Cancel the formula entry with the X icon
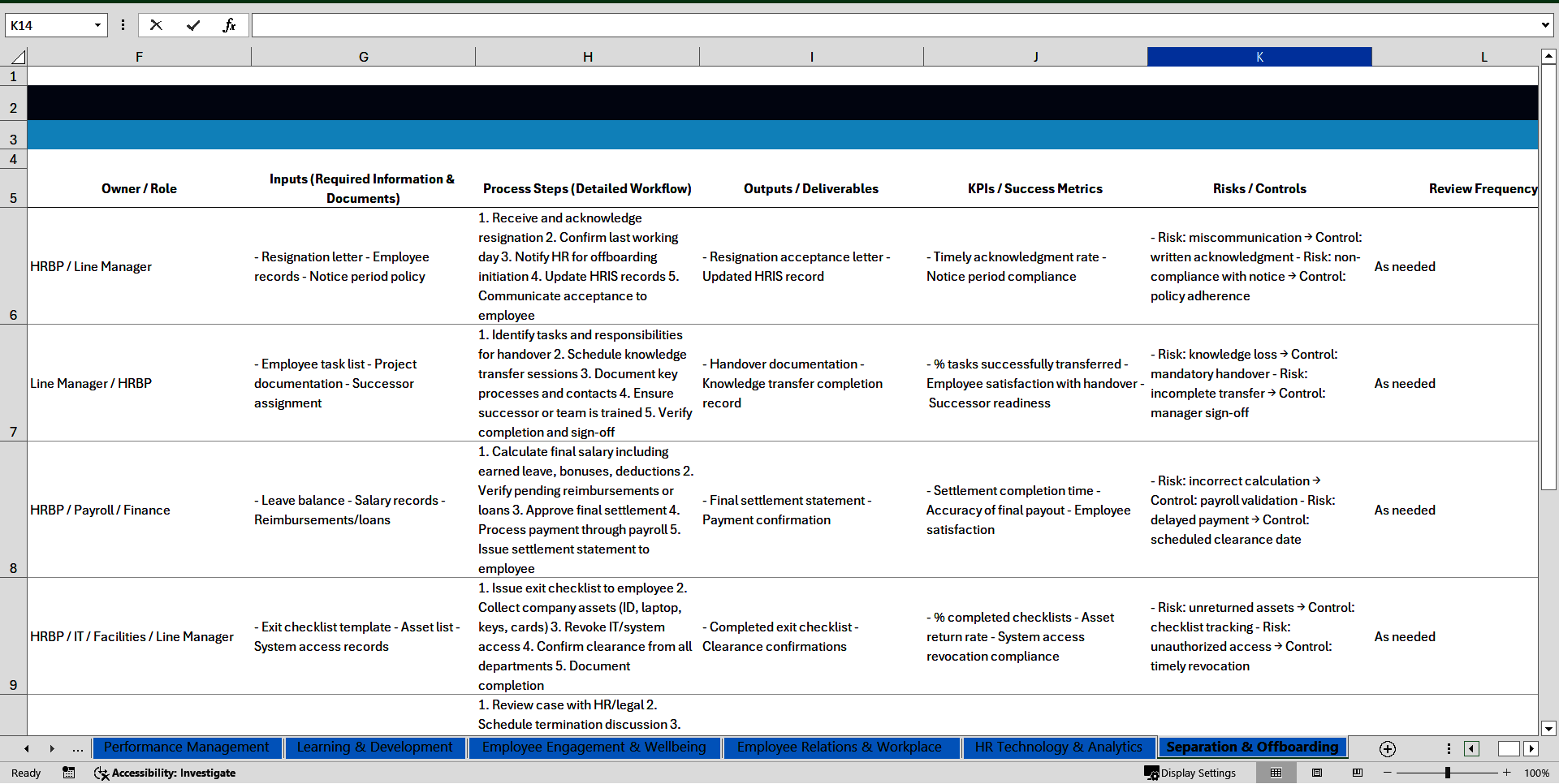Viewport: 1559px width, 784px height. pos(156,25)
